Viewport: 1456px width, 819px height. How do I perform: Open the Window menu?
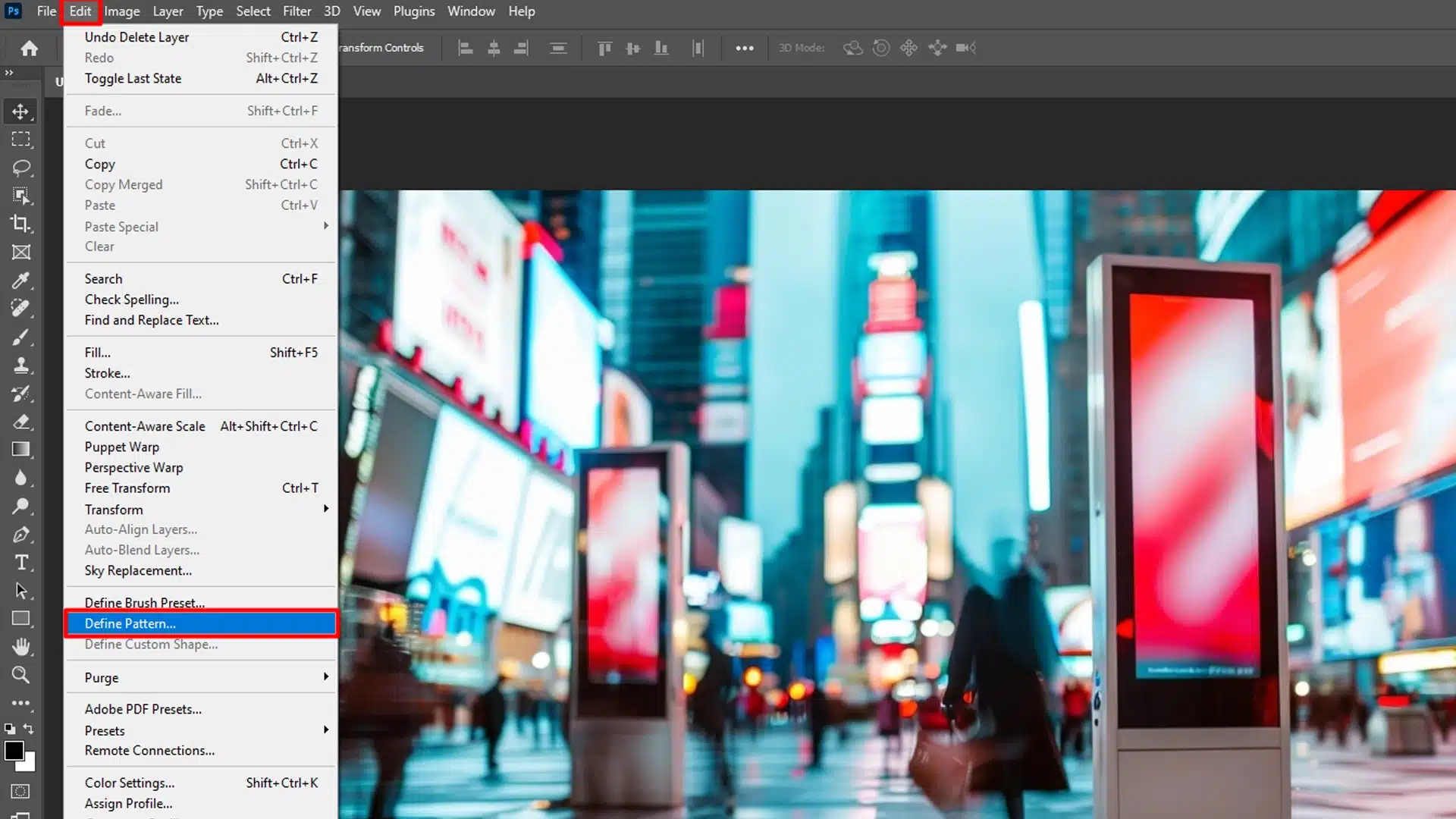471,11
